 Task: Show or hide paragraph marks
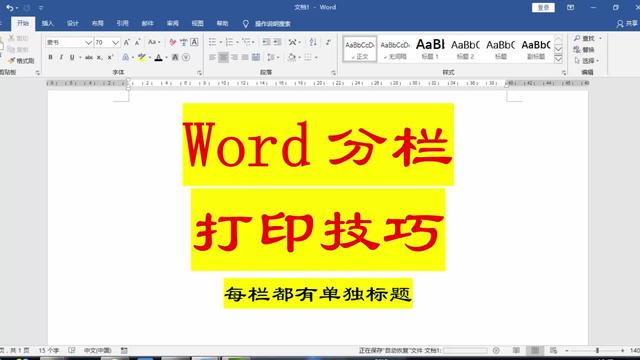[x=328, y=42]
